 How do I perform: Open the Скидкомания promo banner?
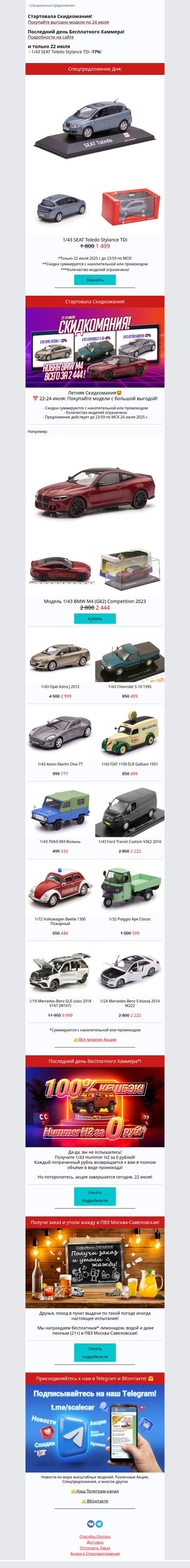(95, 347)
